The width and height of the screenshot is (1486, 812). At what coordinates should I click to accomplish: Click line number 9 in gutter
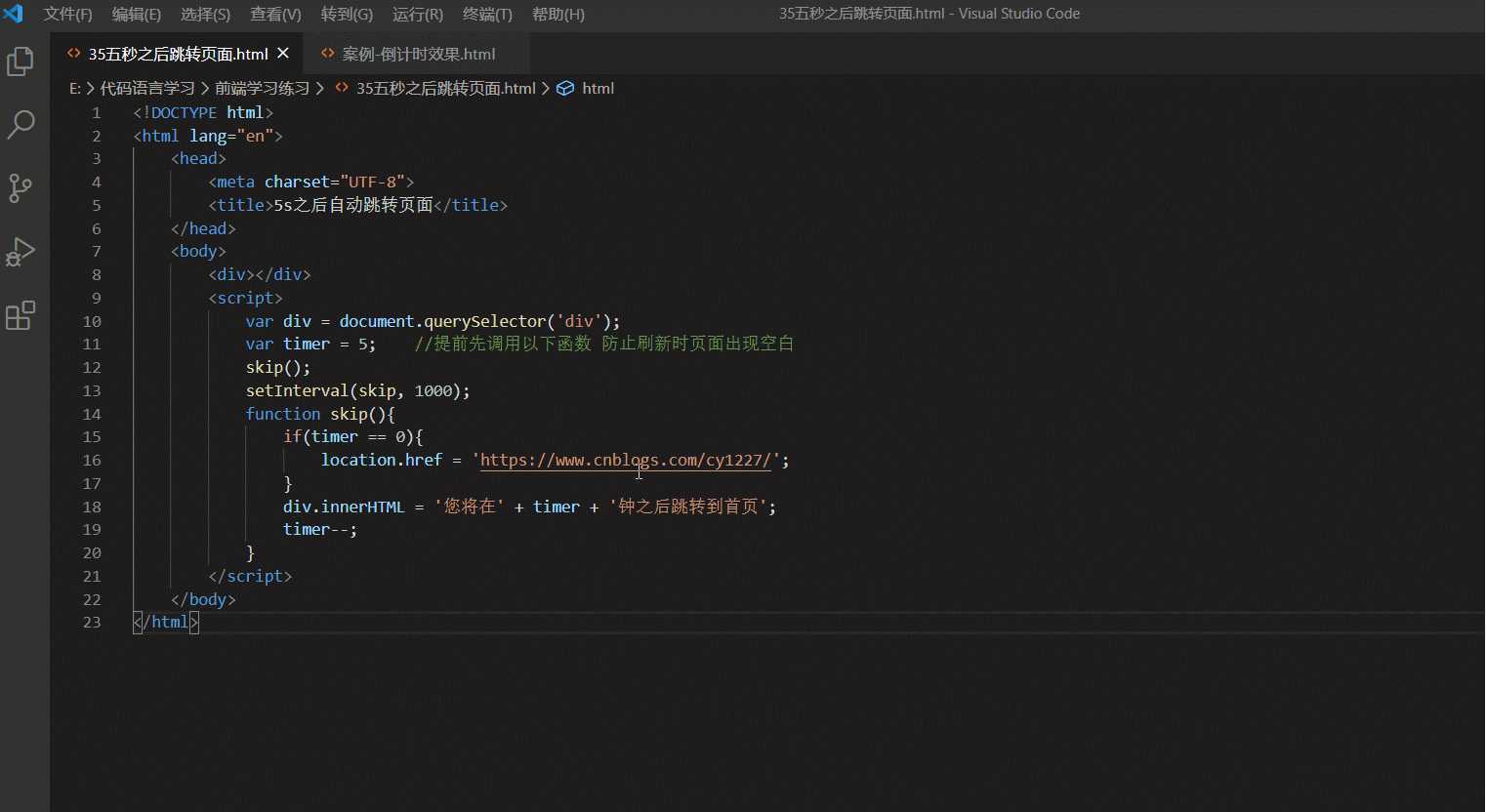[97, 298]
